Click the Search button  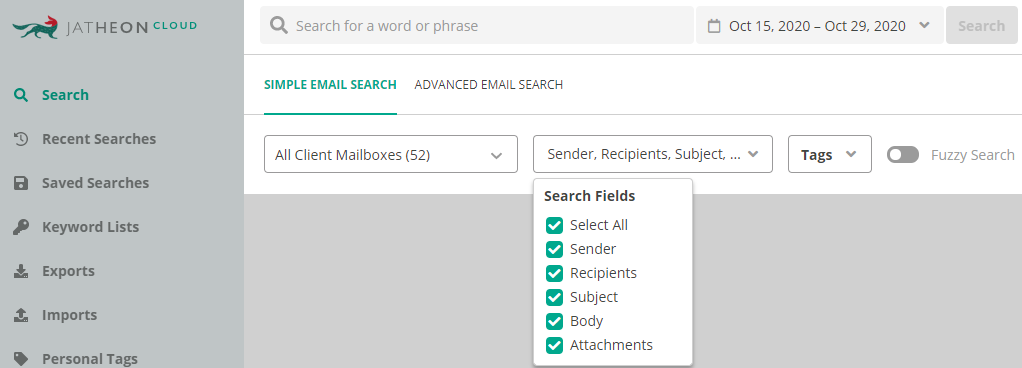click(x=981, y=25)
